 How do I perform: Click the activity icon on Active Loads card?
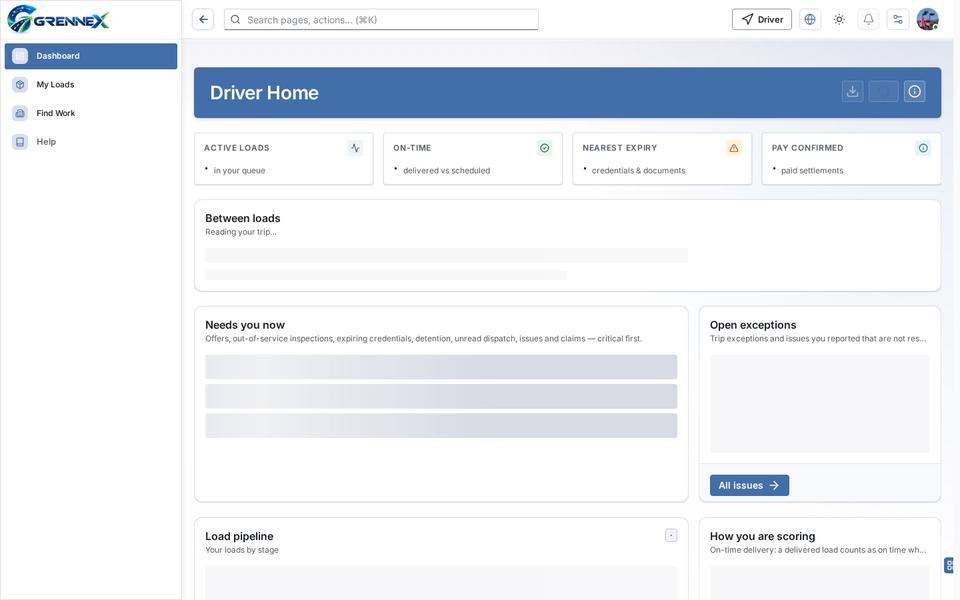pos(355,148)
